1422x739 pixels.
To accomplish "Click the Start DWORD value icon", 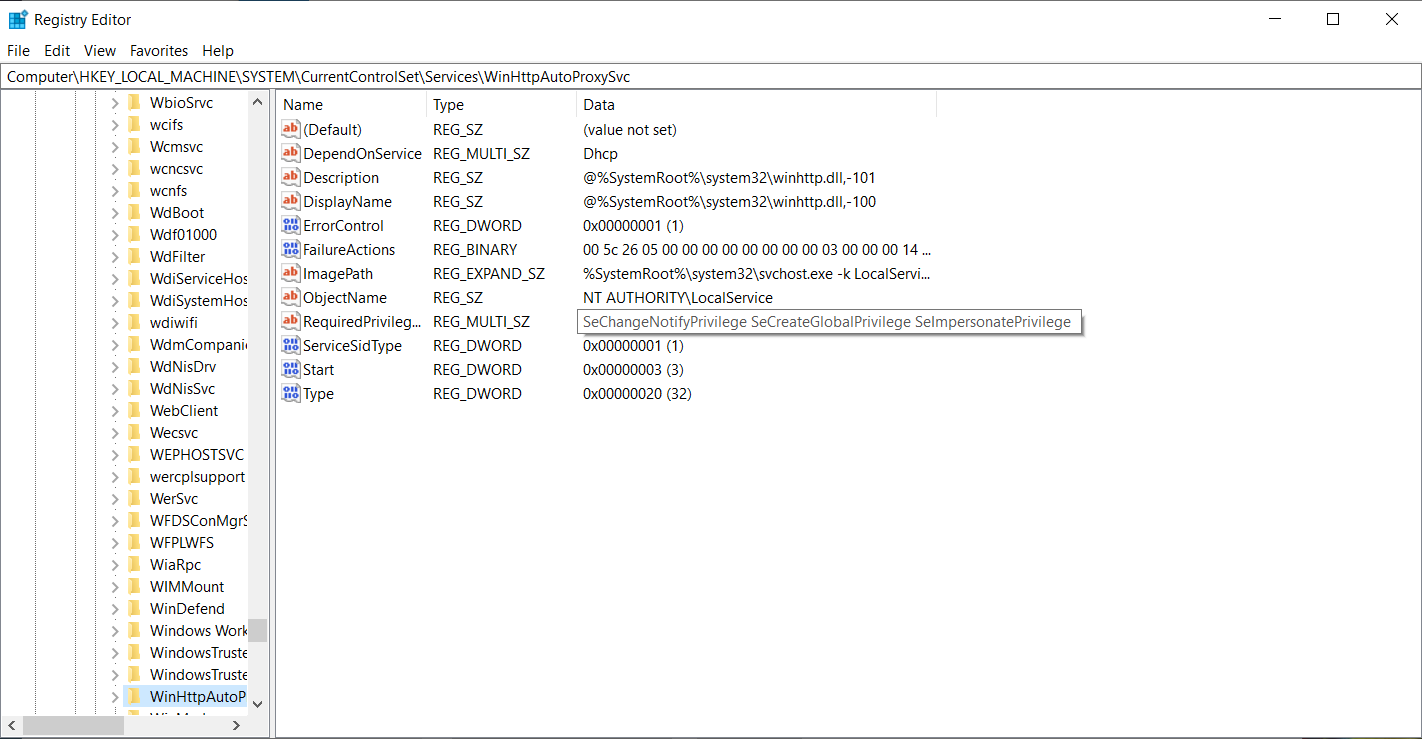I will (291, 369).
